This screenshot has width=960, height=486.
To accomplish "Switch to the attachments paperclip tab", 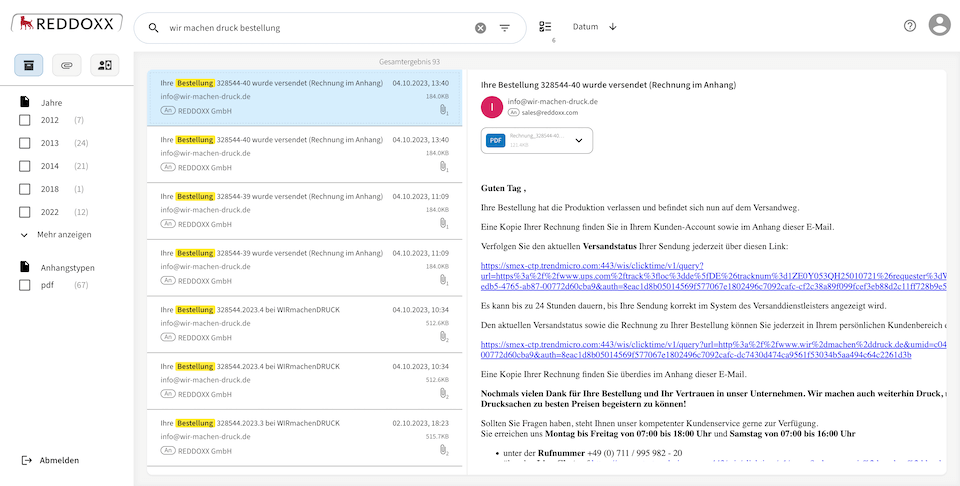I will coord(67,65).
